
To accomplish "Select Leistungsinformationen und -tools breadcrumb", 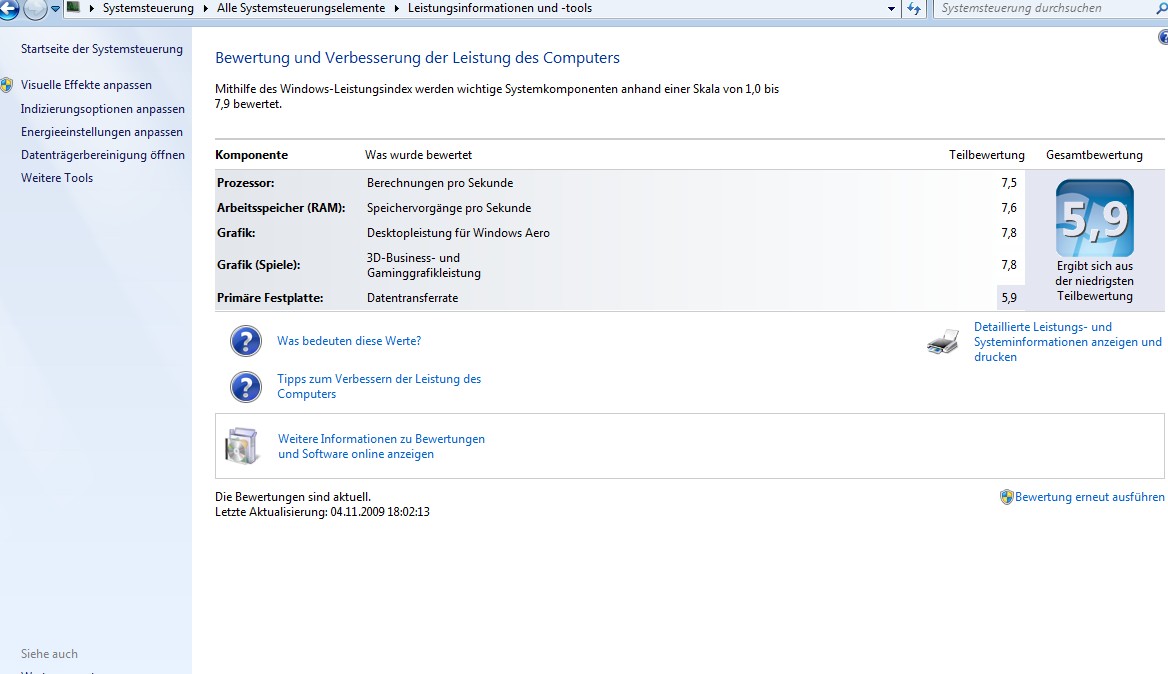I will pos(500,8).
